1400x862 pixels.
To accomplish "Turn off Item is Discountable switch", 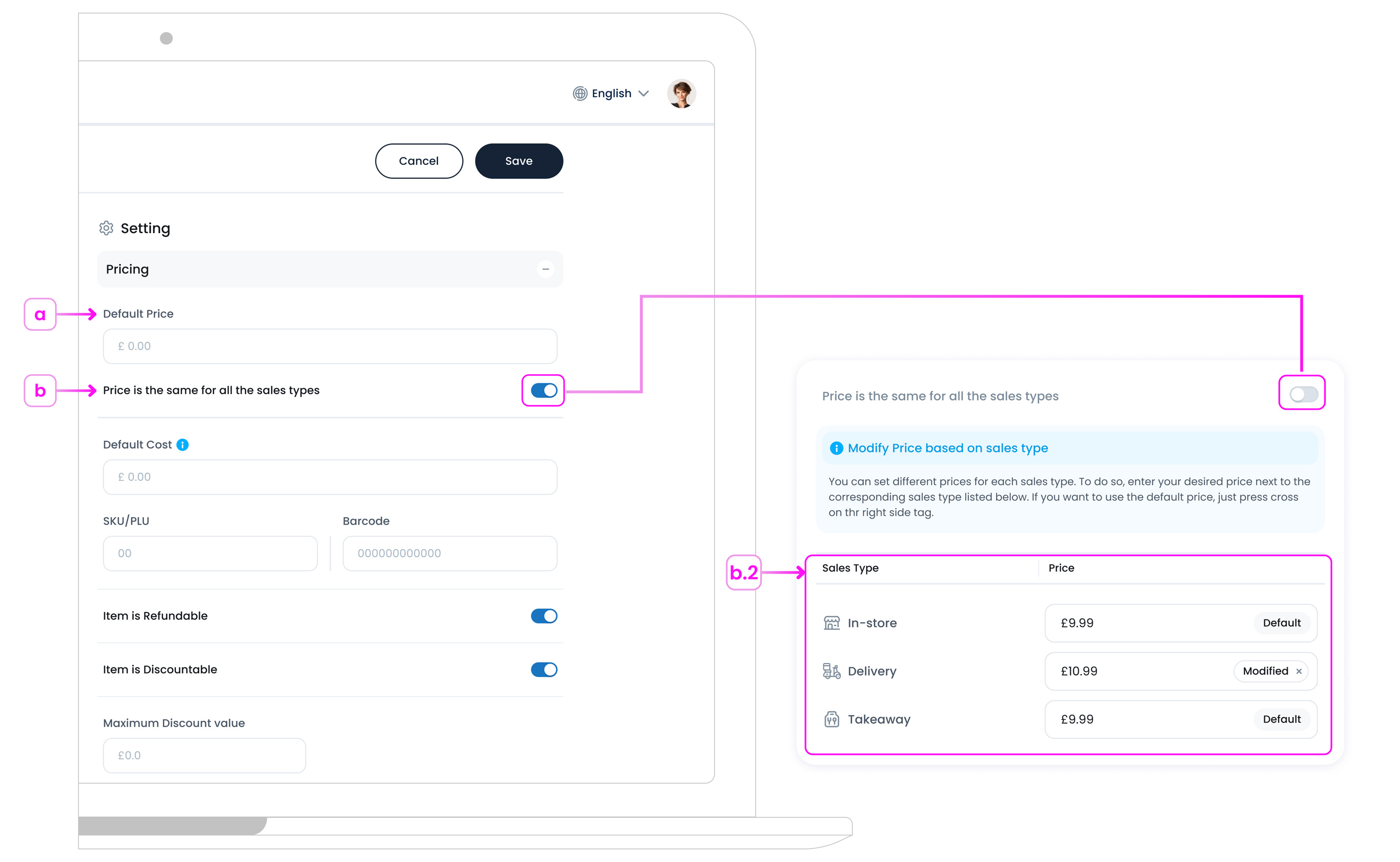I will click(544, 669).
